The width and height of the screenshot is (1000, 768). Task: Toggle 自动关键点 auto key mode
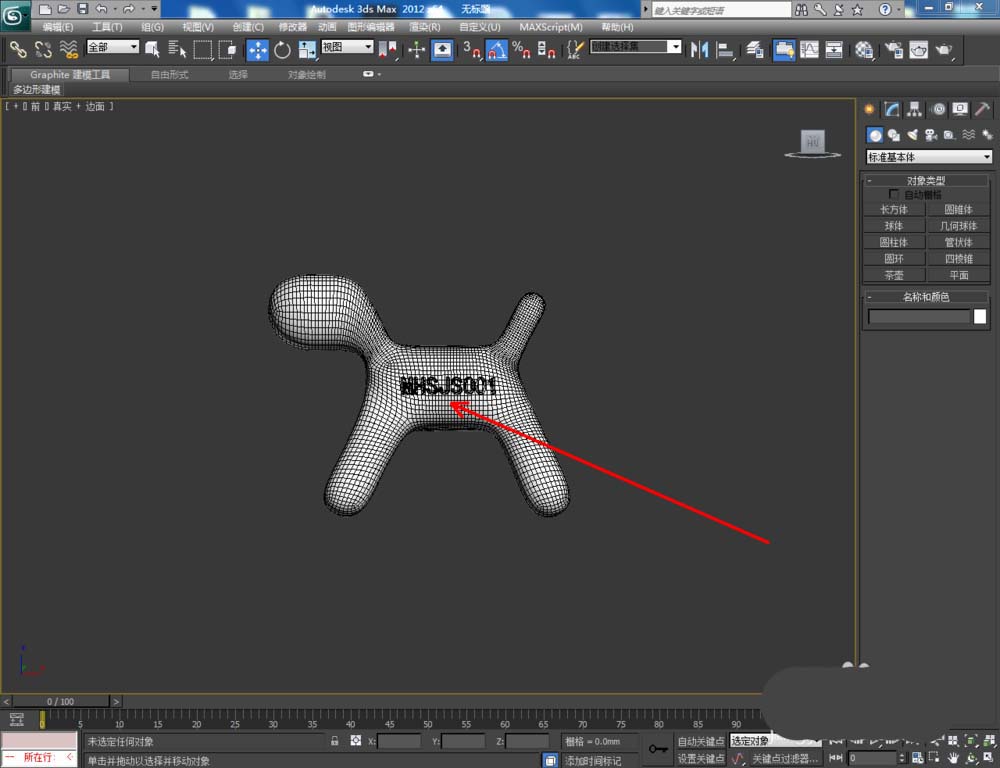point(700,741)
